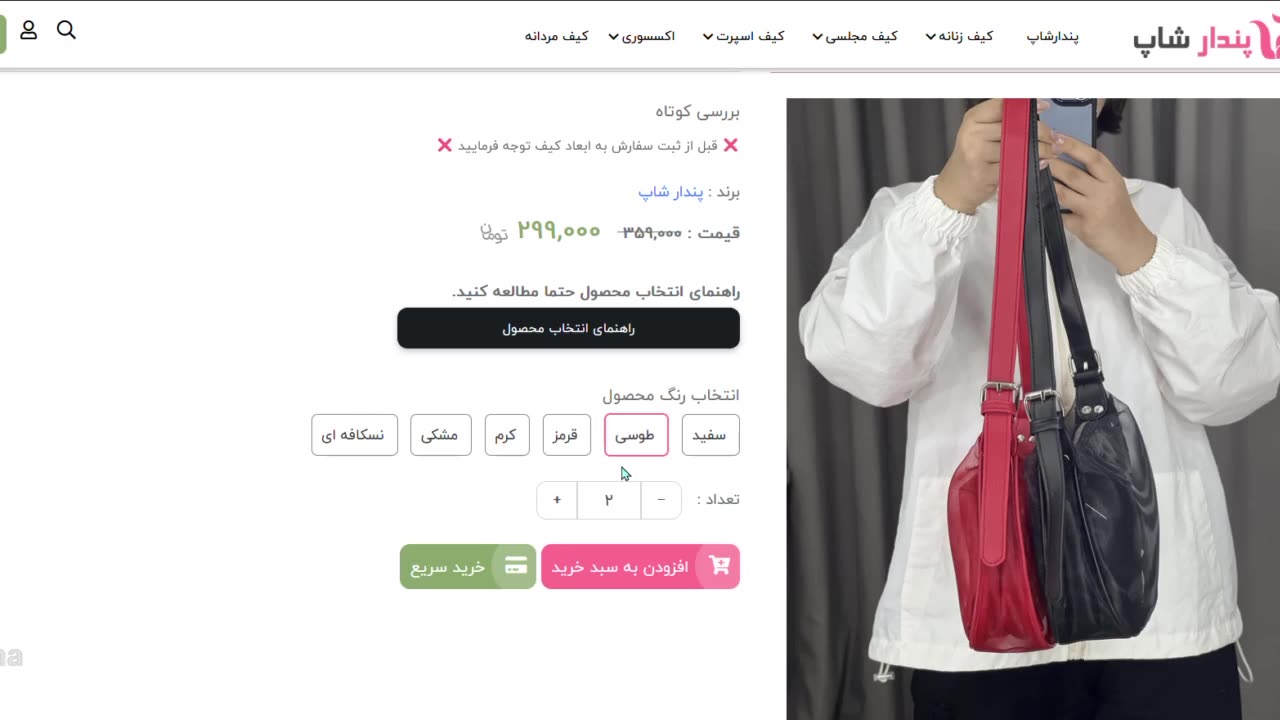Click the راهنمای انتخاب محصول black button
The height and width of the screenshot is (720, 1280).
(568, 328)
